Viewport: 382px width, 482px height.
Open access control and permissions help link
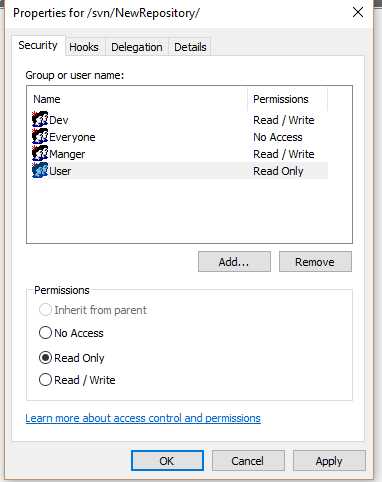143,418
